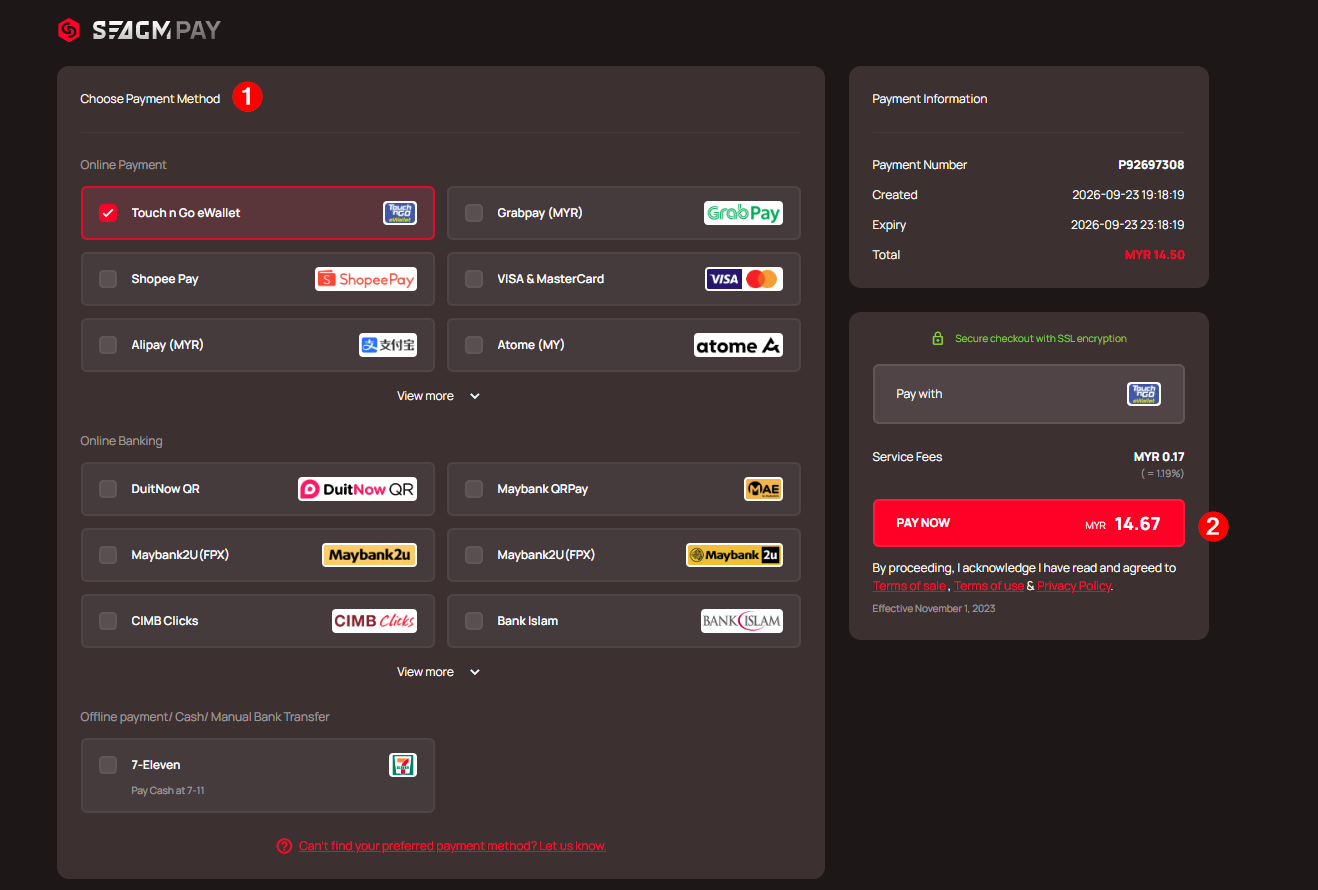Click the Atome logo icon
The height and width of the screenshot is (890, 1318).
(738, 345)
